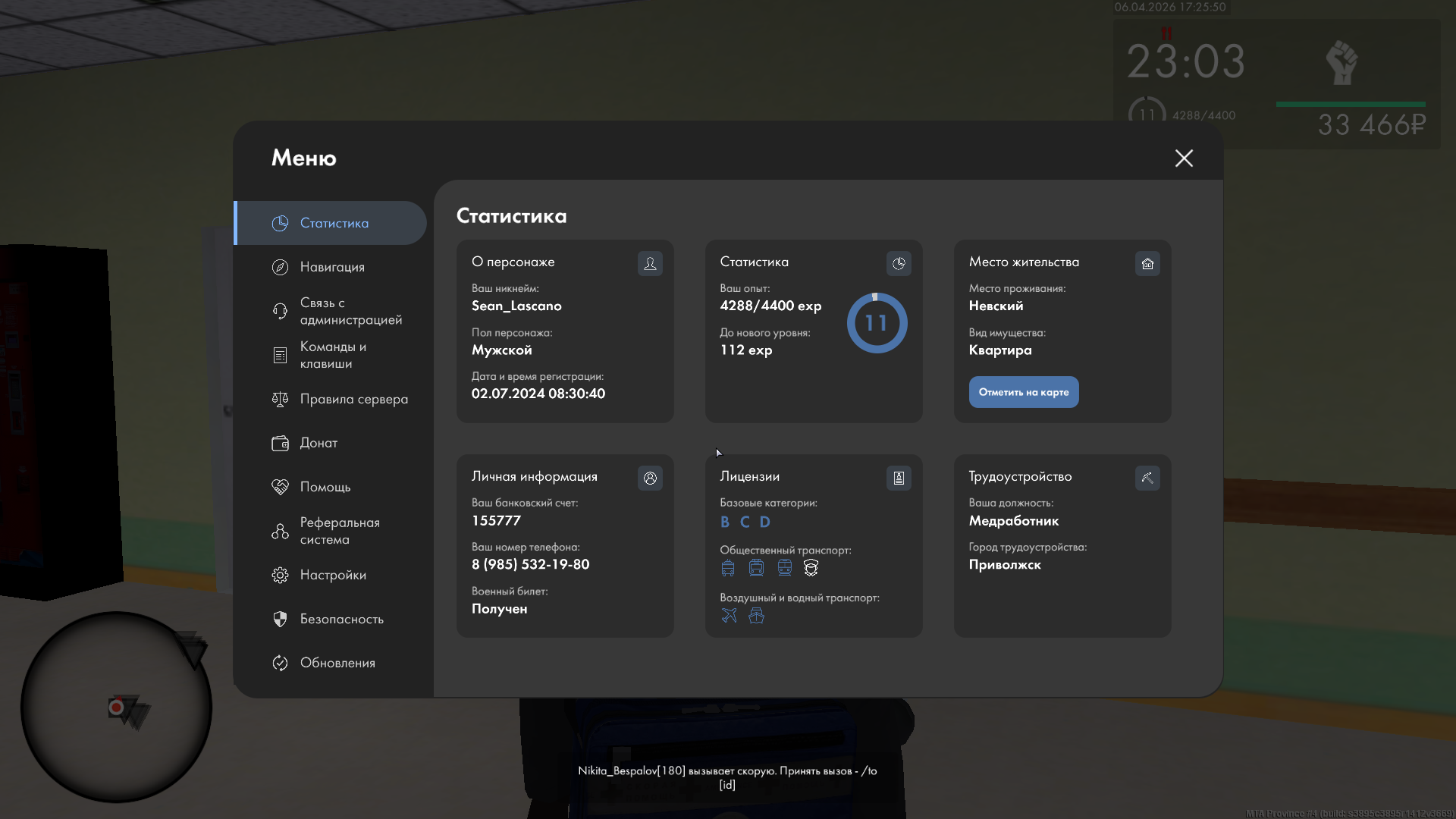
Task: Go to the Донат section
Action: pyautogui.click(x=318, y=443)
